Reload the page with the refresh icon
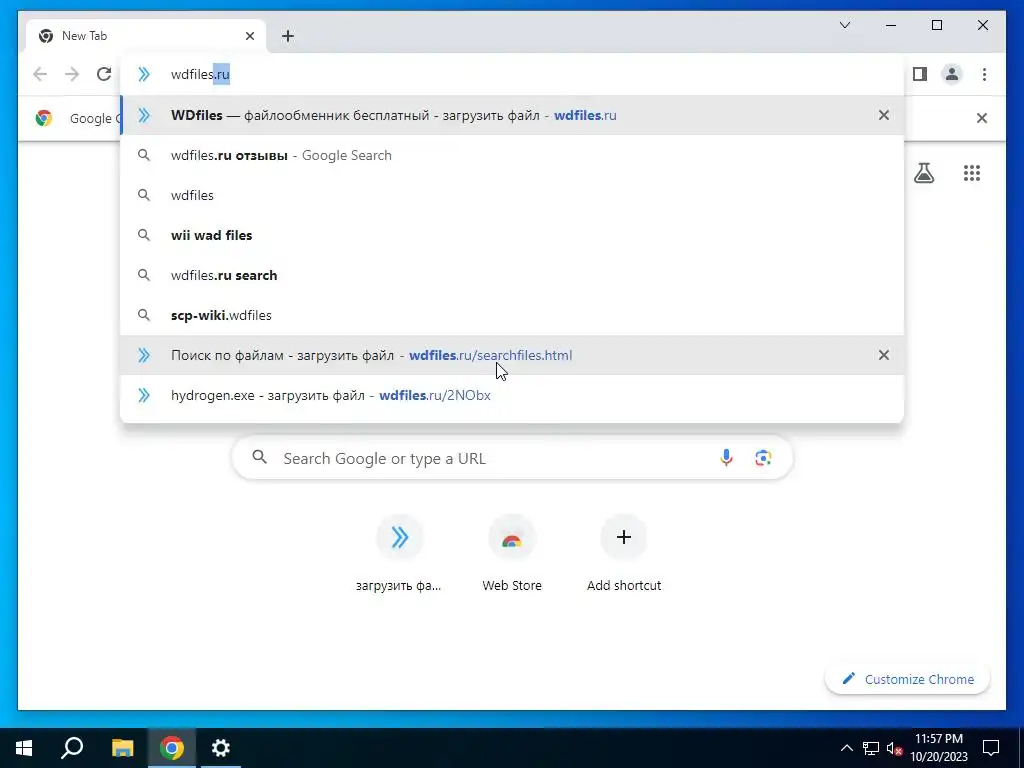Screen dimensions: 1024x768 coord(104,74)
